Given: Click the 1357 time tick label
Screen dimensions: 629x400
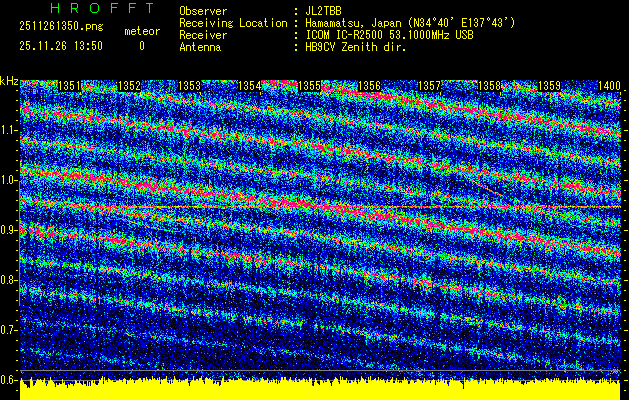Looking at the screenshot, I should coord(430,87).
